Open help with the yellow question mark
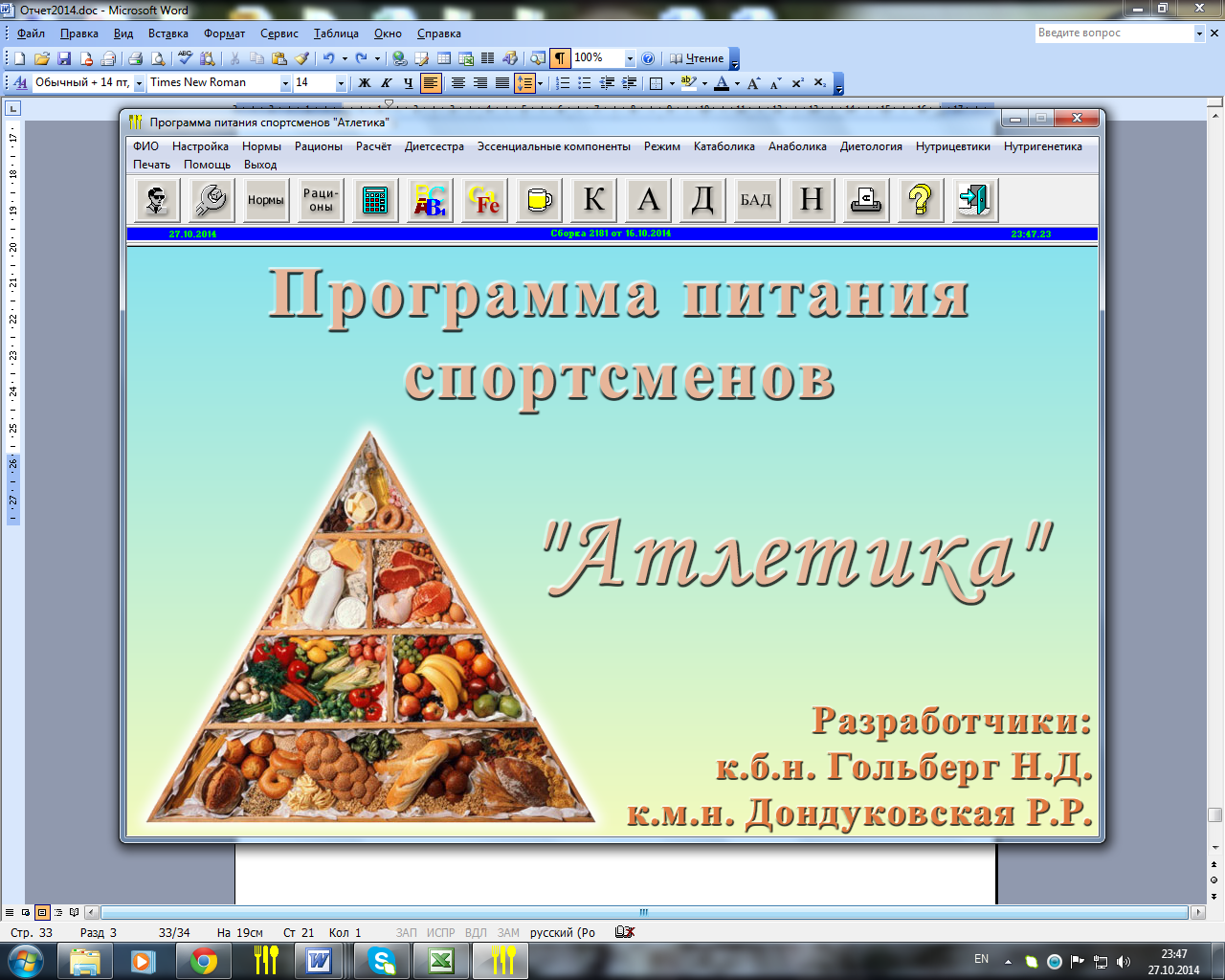This screenshot has width=1225, height=980. (x=921, y=200)
